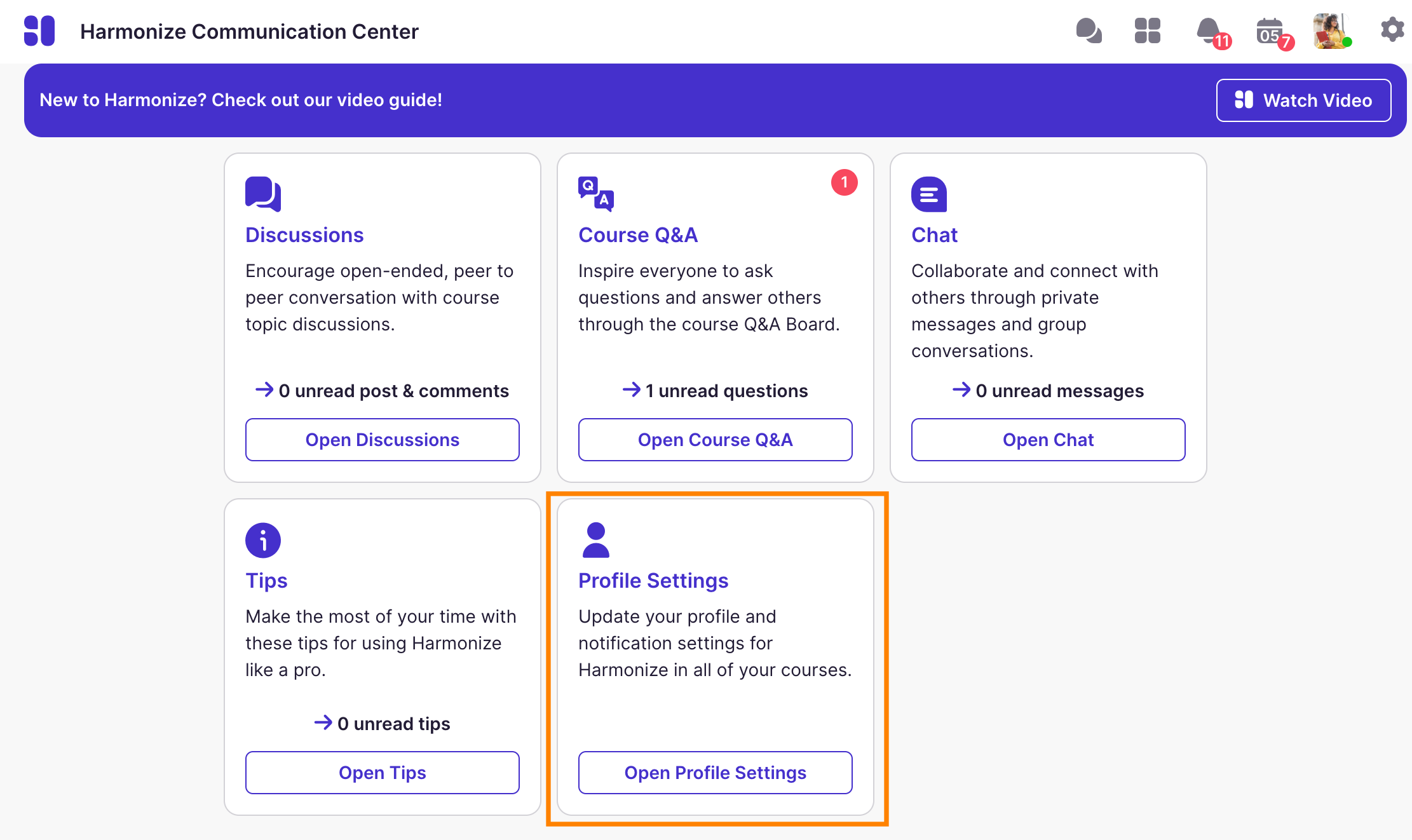Open notifications bell with 11 badge
Viewport: 1412px width, 840px height.
1208,30
